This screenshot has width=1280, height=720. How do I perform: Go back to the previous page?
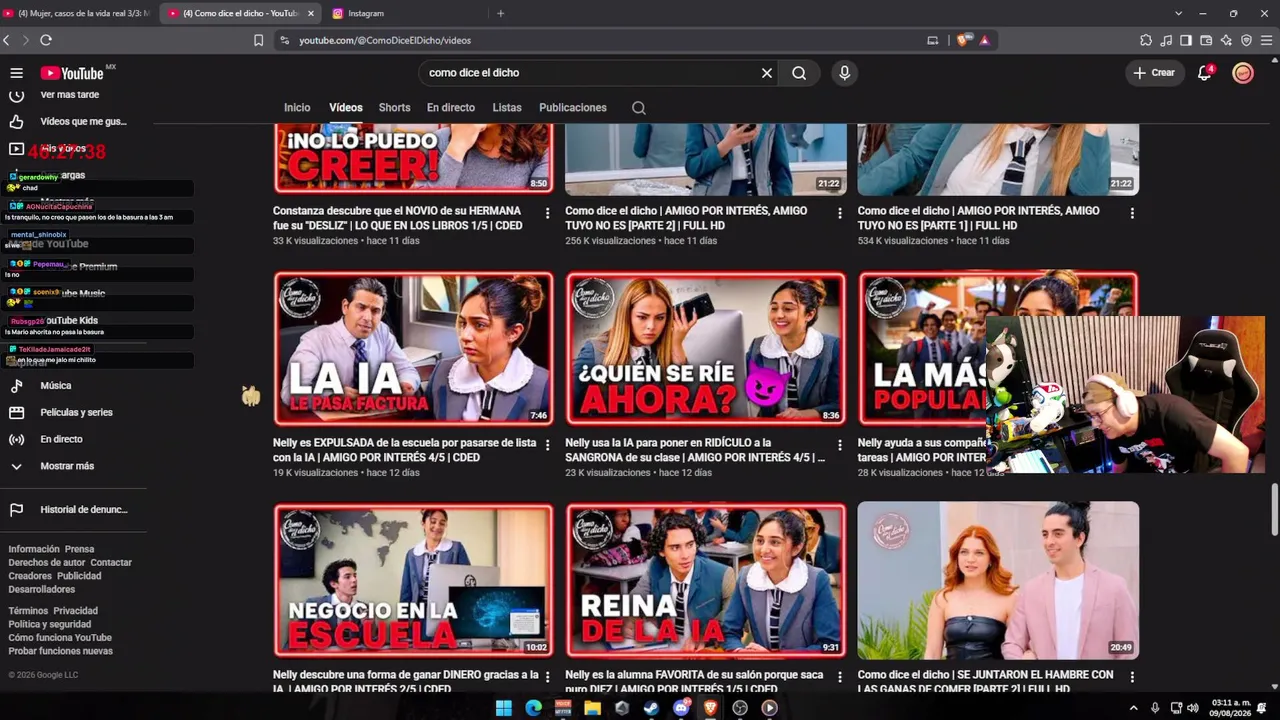point(7,40)
